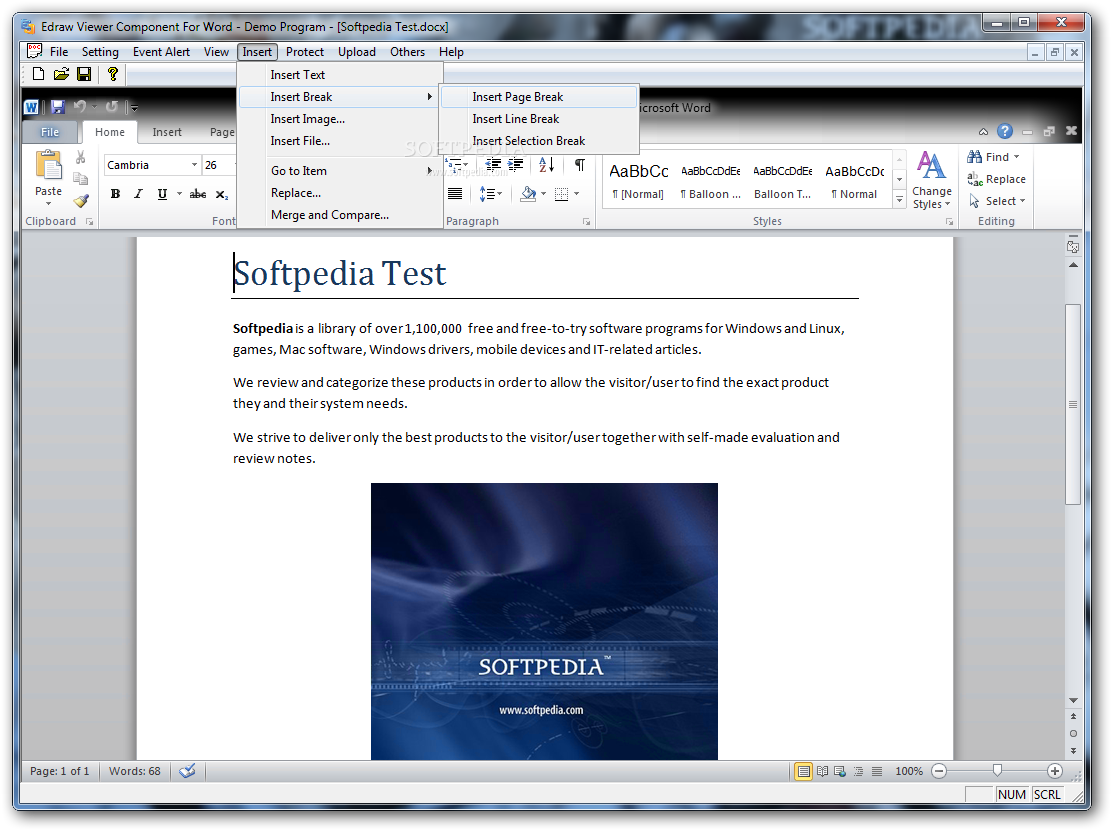Screen dimensions: 1112x831
Task: Toggle show paragraph marks pilcrow
Action: [x=579, y=164]
